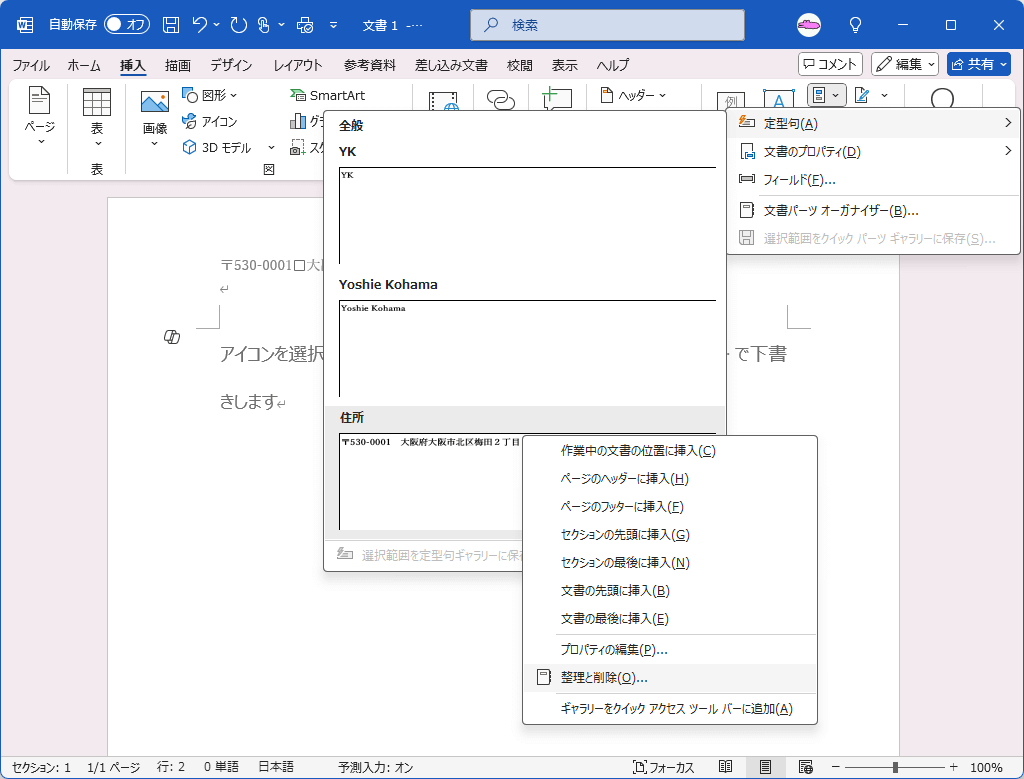Choose 文書の最後に挿入
This screenshot has width=1024, height=779.
(670, 619)
